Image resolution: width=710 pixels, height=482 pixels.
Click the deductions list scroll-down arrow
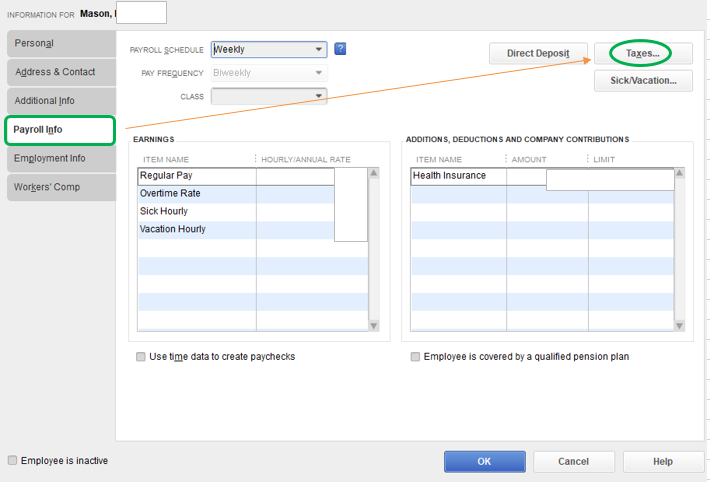(x=679, y=326)
